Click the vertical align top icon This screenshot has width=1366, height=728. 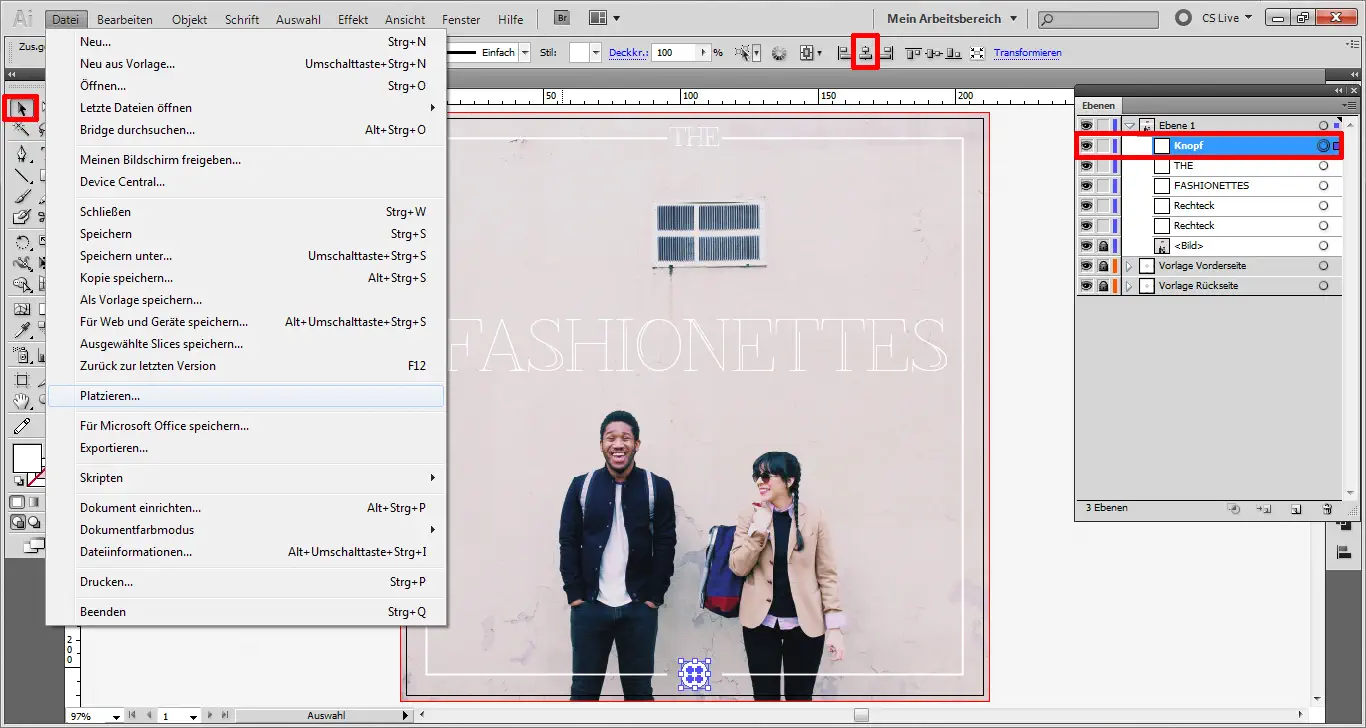coord(912,53)
